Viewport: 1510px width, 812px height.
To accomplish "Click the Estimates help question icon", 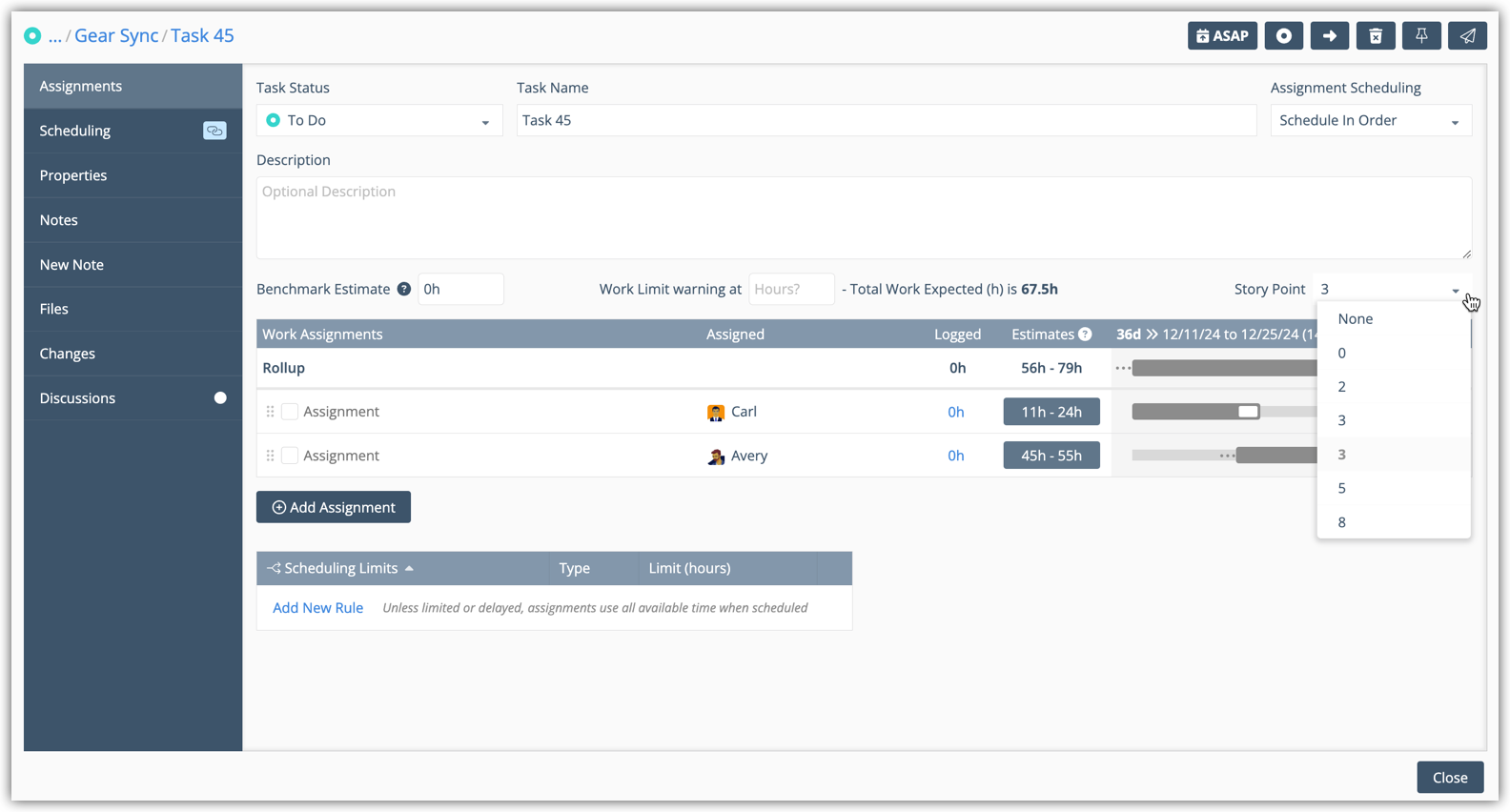I will click(x=1085, y=335).
